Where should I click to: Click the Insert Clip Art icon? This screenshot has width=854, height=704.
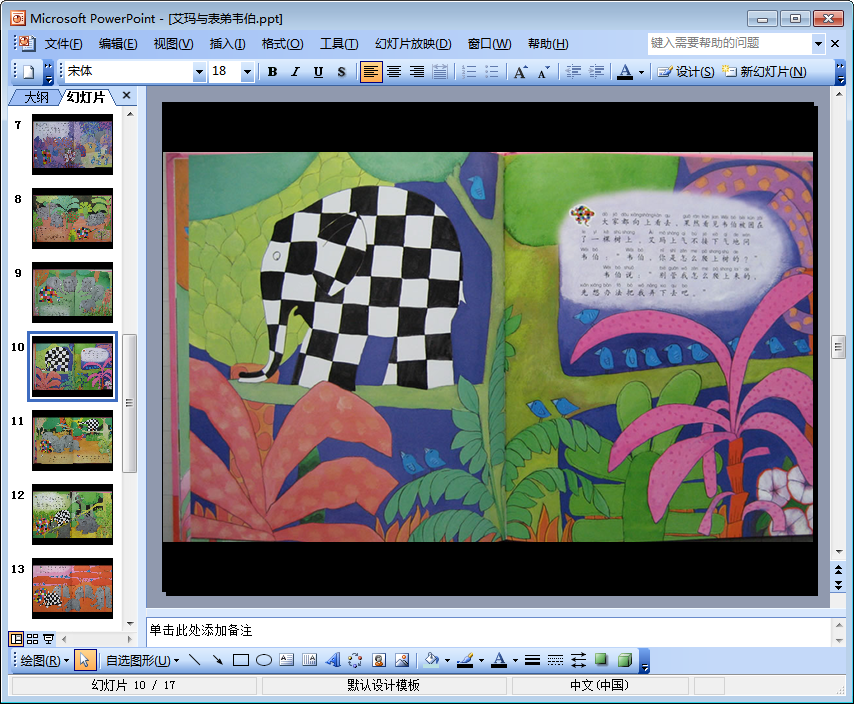point(379,660)
